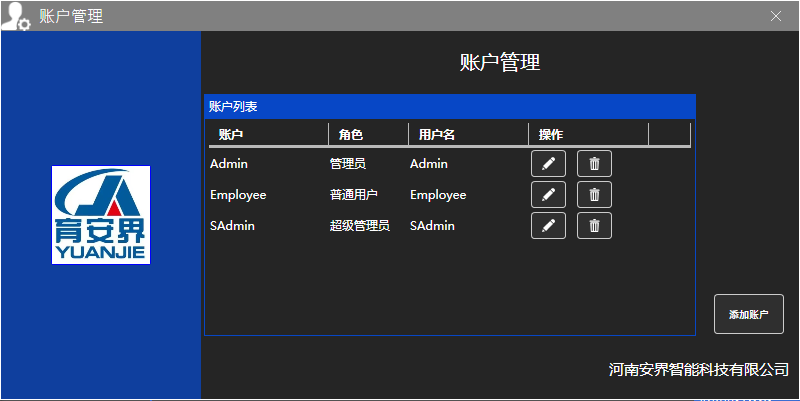Select the Employee row account cell
The width and height of the screenshot is (800, 401).
pyautogui.click(x=238, y=195)
